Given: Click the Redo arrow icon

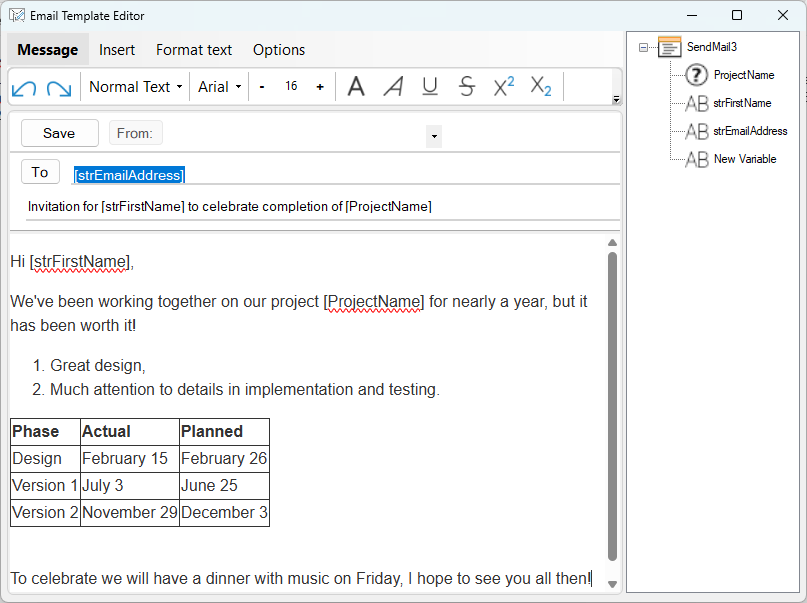Looking at the screenshot, I should click(58, 87).
